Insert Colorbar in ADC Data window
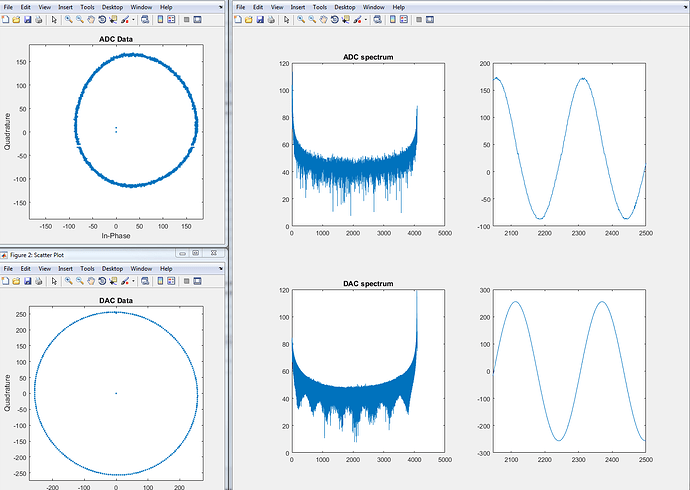The image size is (690, 490). point(160,20)
